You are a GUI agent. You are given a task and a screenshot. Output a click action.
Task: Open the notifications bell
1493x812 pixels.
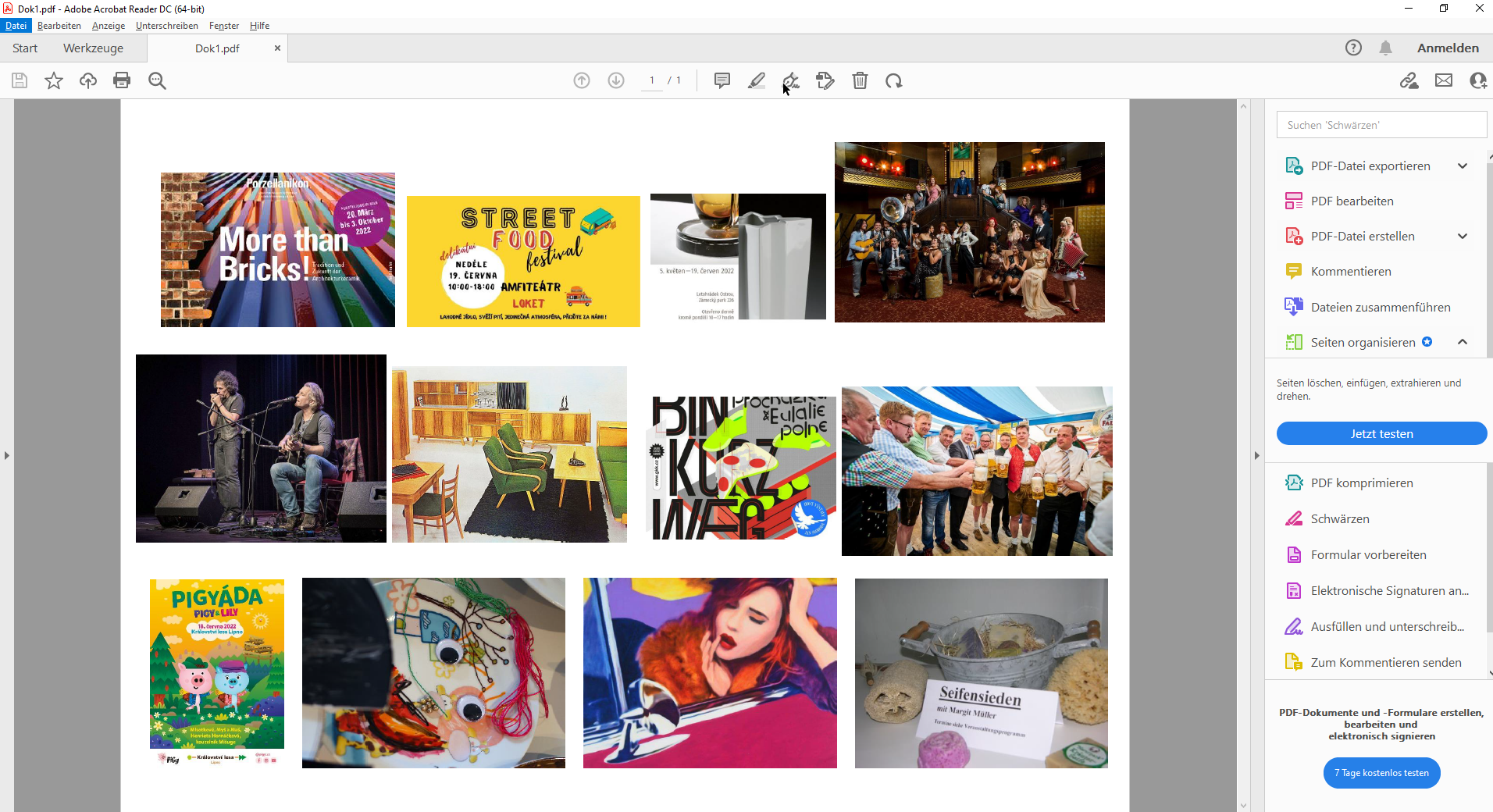(x=1385, y=48)
